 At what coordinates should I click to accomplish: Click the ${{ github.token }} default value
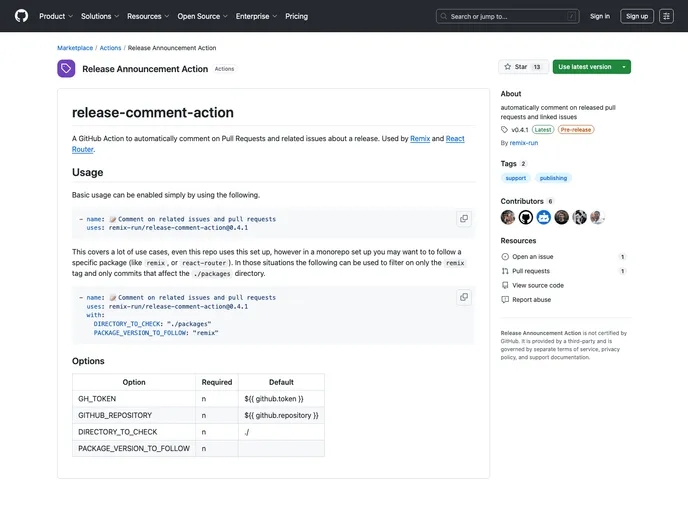pos(274,399)
